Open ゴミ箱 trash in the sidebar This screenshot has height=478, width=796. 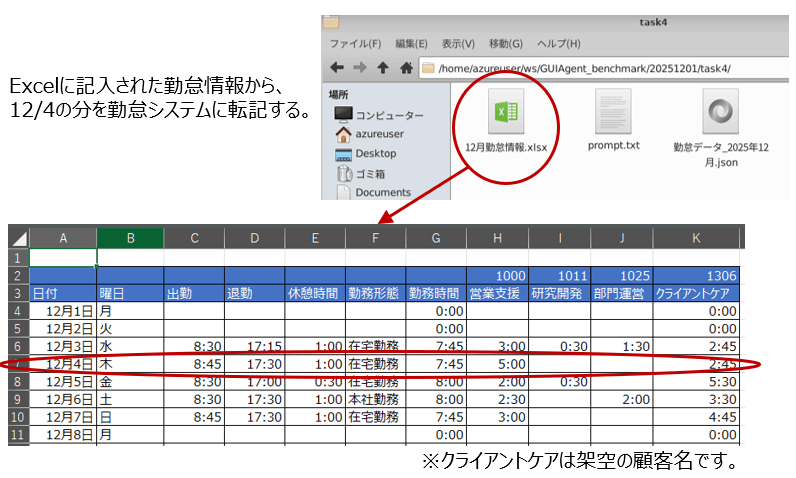click(x=361, y=174)
